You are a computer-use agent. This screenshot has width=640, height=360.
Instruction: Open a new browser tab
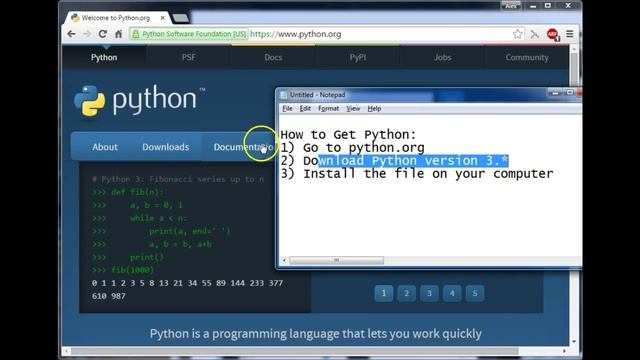click(x=180, y=18)
